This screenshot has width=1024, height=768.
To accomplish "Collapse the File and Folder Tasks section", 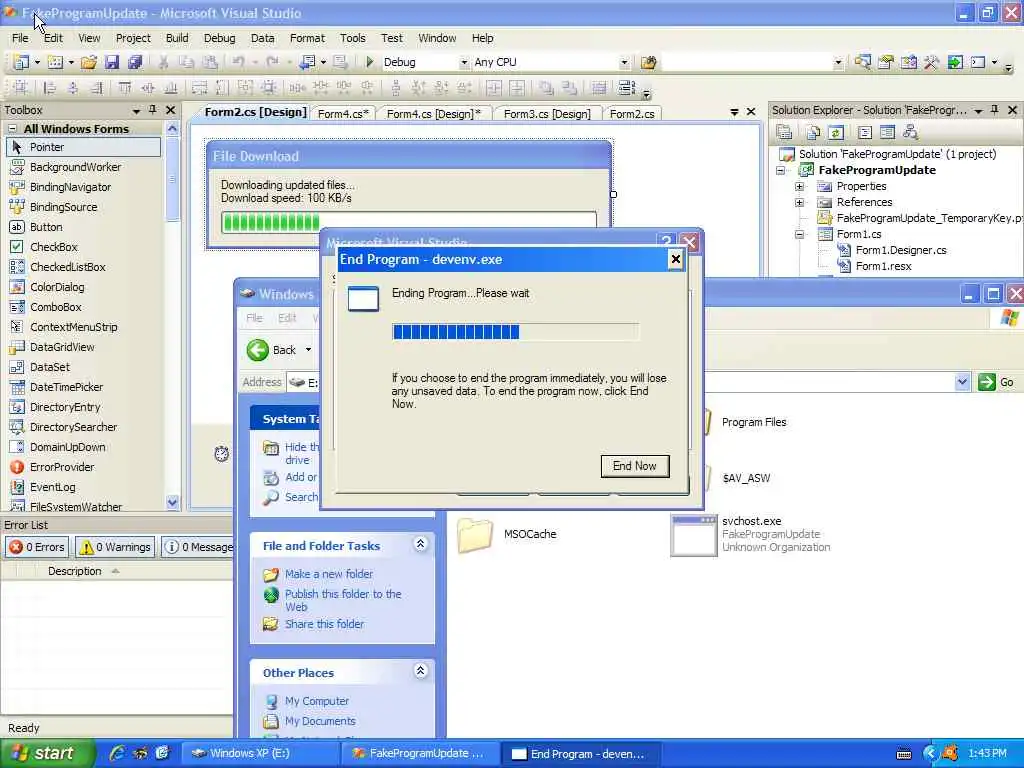I will (421, 544).
